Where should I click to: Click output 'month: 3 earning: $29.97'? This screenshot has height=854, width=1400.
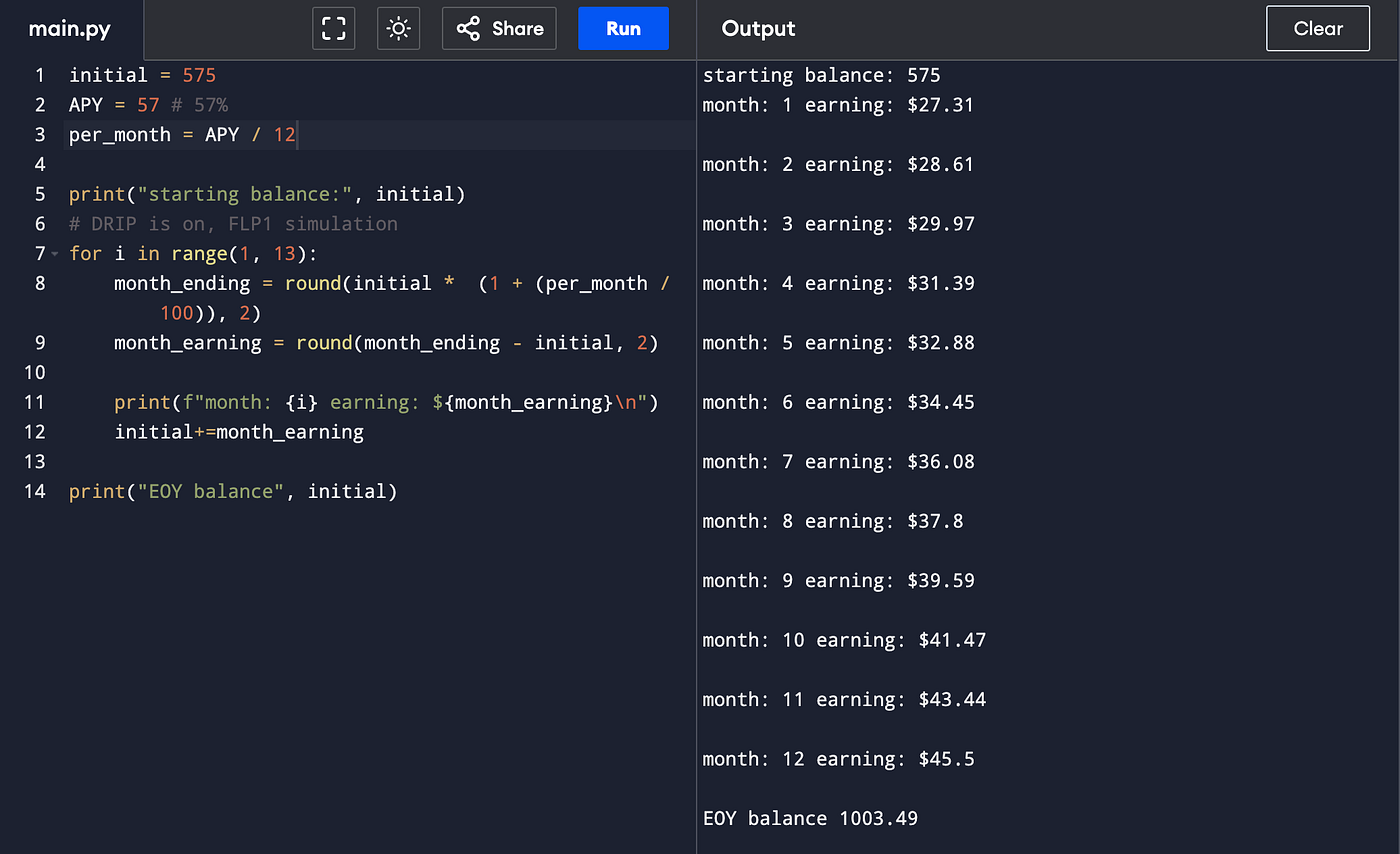tap(838, 224)
